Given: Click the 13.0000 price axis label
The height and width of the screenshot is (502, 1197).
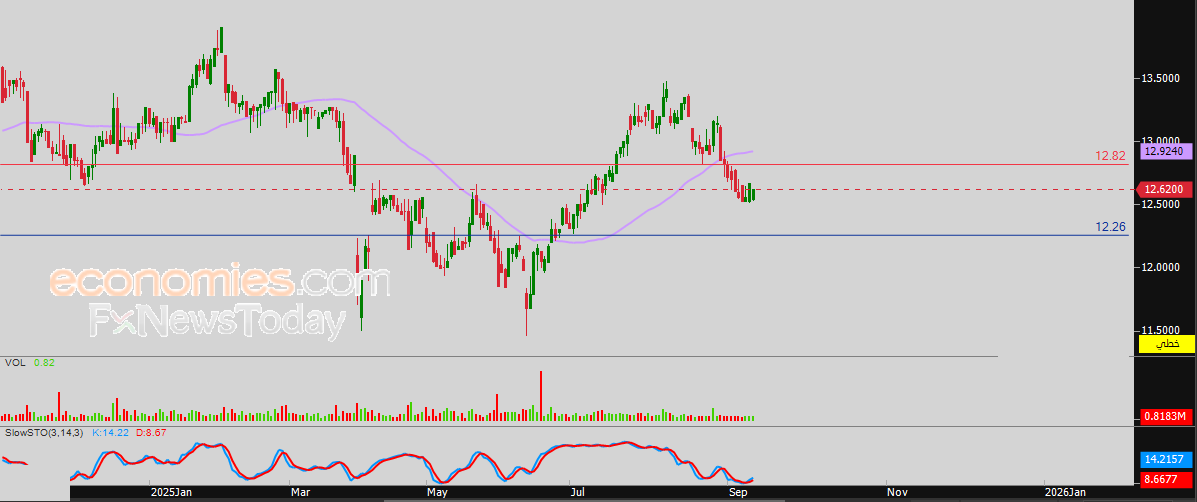Looking at the screenshot, I should (x=1160, y=141).
